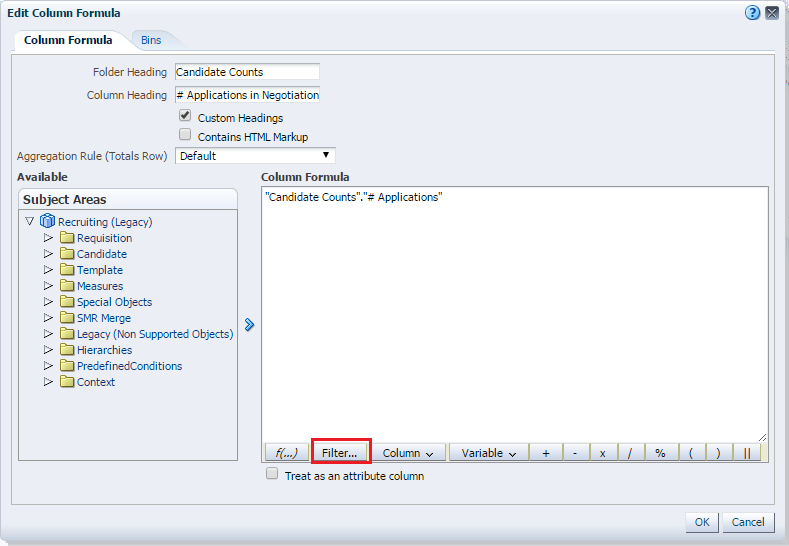789x546 pixels.
Task: Expand the SMR Merge folder
Action: 48,318
